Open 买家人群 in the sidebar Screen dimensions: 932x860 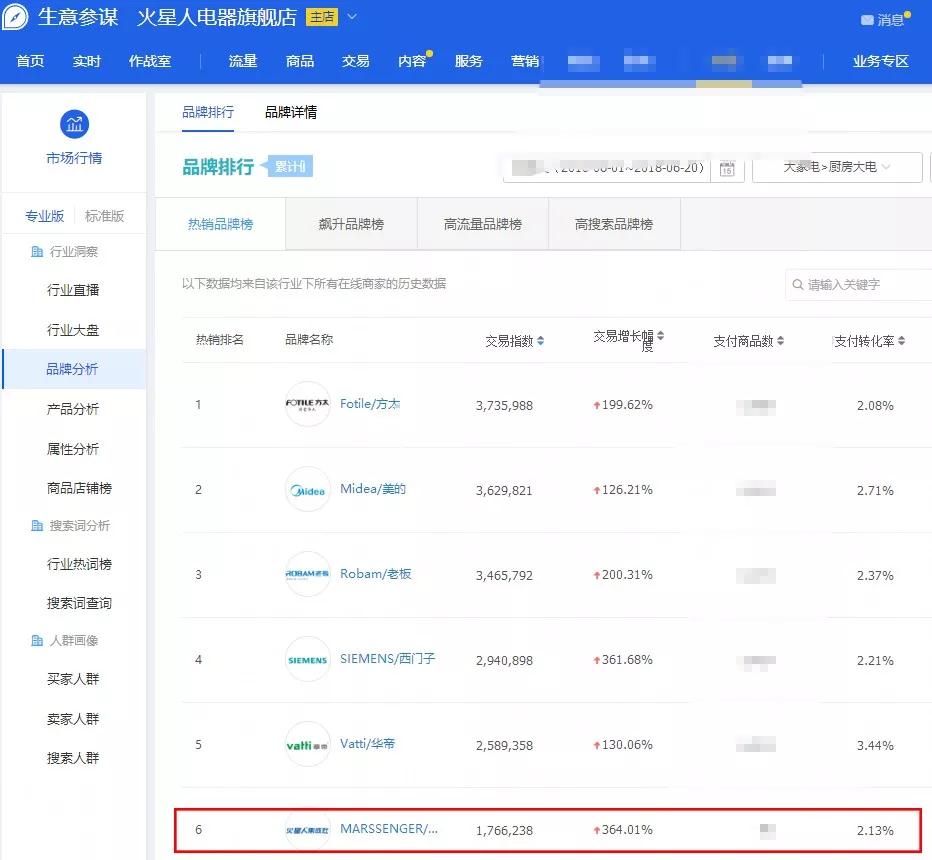pos(73,679)
